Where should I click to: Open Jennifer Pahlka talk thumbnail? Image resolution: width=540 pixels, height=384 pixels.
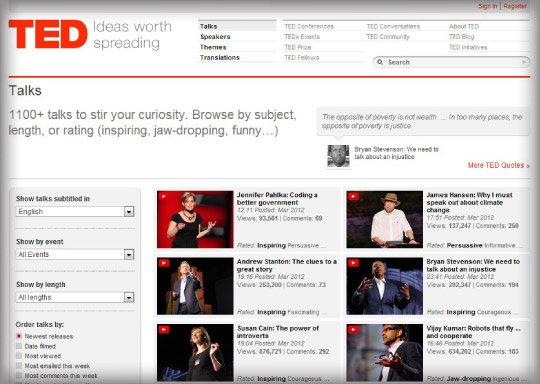pos(195,219)
